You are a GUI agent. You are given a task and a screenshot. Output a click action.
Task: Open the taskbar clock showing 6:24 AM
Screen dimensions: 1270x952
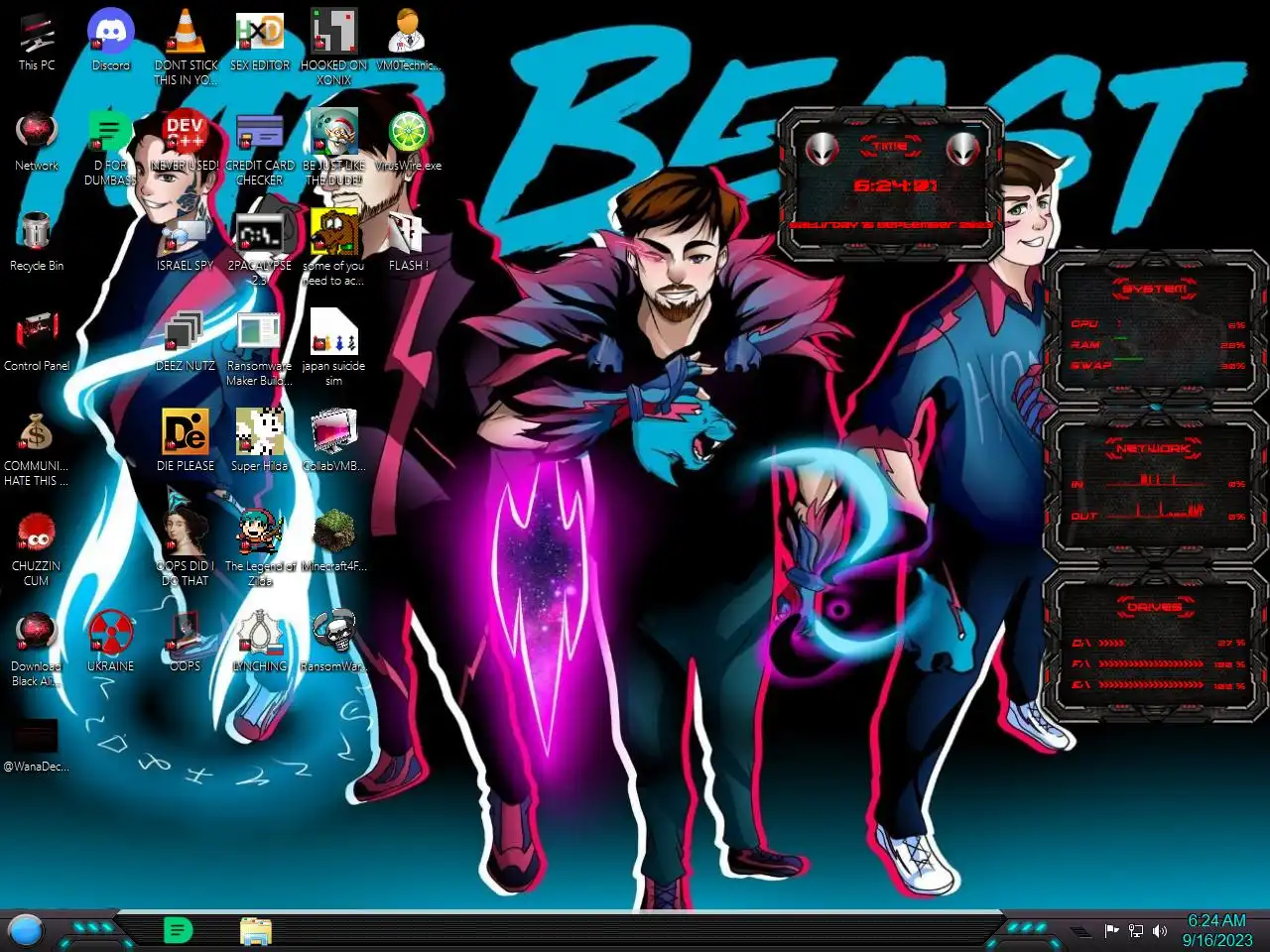[x=1217, y=930]
